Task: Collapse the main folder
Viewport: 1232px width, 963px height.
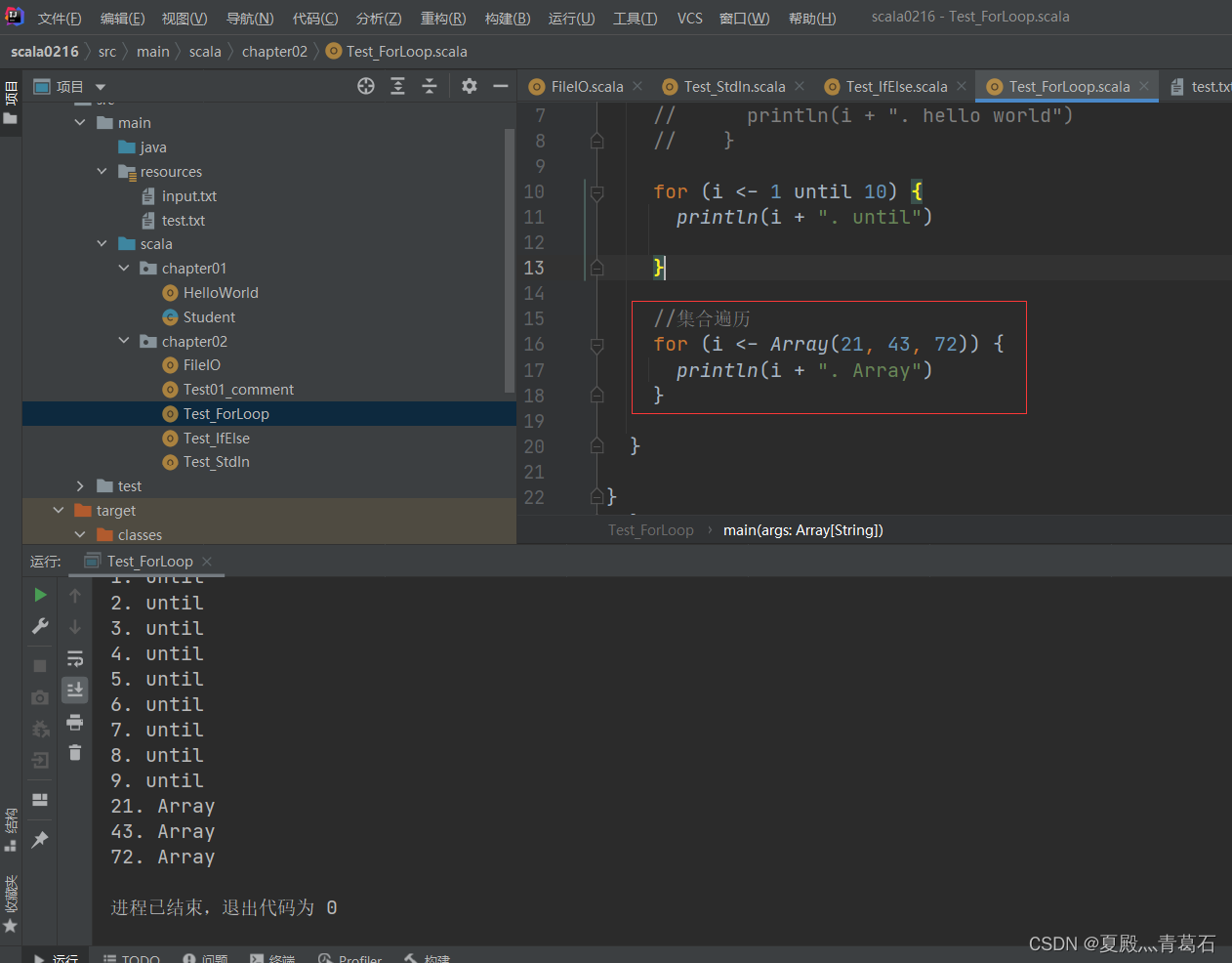Action: 80,122
